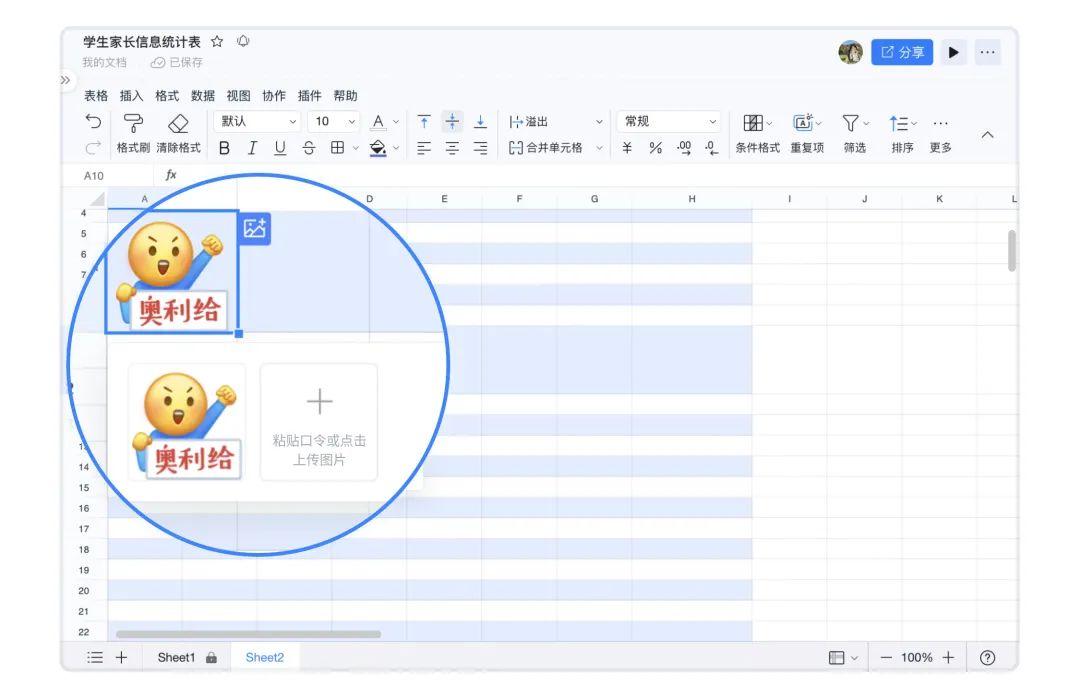Switch to the Sheet2 tab
The height and width of the screenshot is (697, 1080).
[x=264, y=658]
